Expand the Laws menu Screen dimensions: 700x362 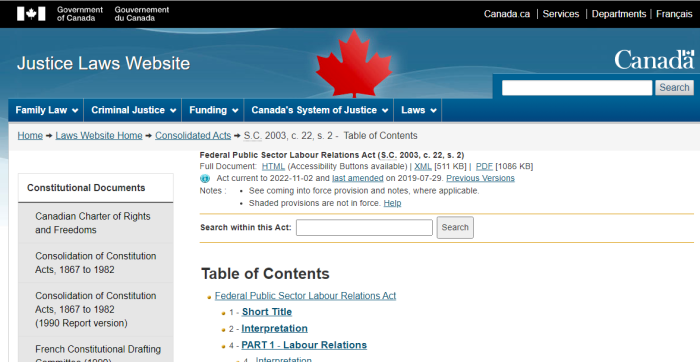tap(418, 110)
